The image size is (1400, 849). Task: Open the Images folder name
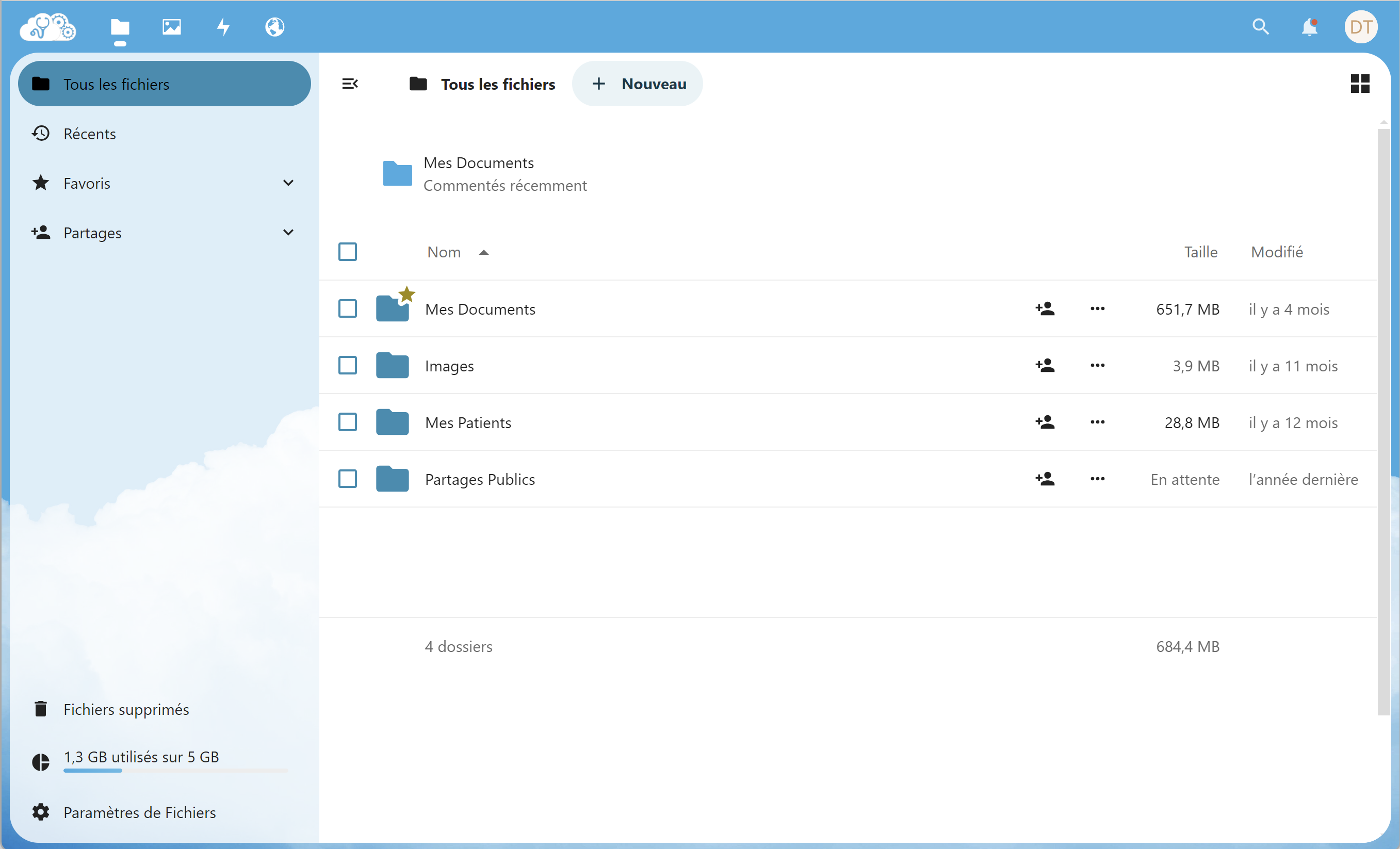[449, 366]
